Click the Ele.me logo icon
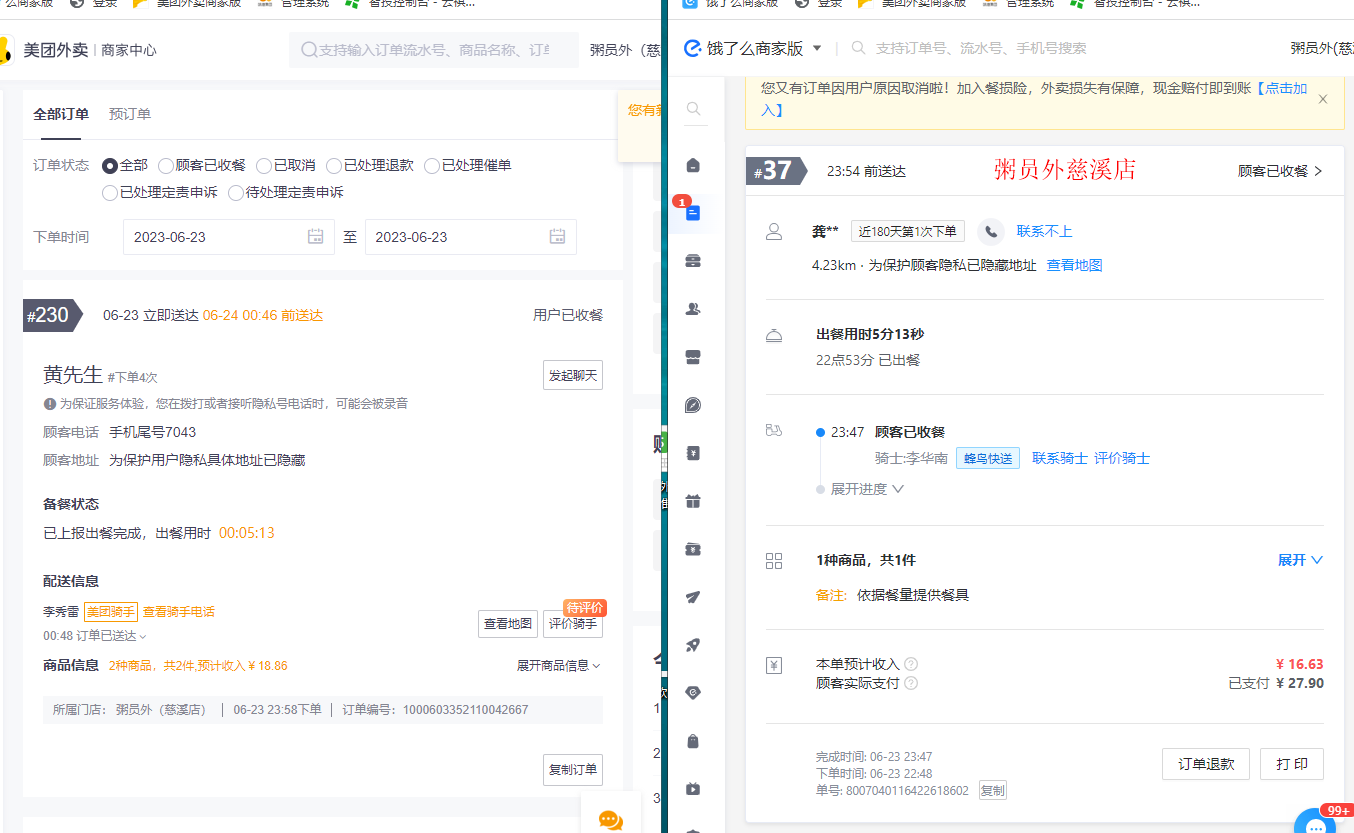The width and height of the screenshot is (1354, 833). (x=692, y=48)
